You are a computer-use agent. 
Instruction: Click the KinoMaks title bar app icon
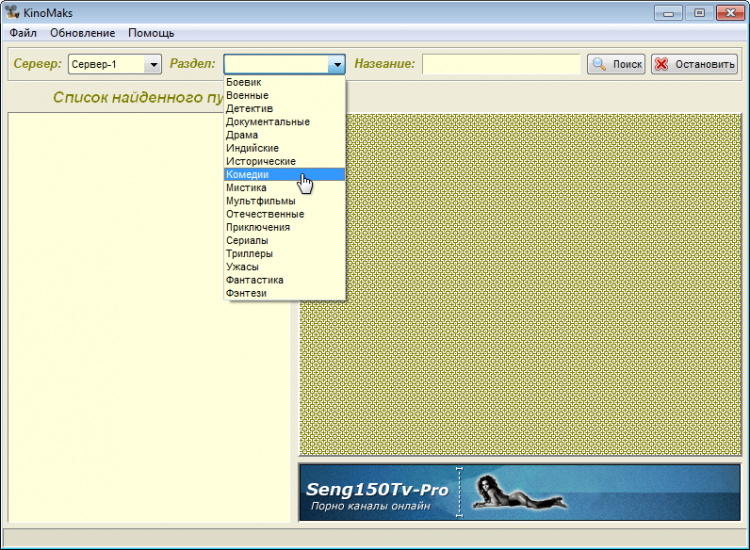(12, 12)
